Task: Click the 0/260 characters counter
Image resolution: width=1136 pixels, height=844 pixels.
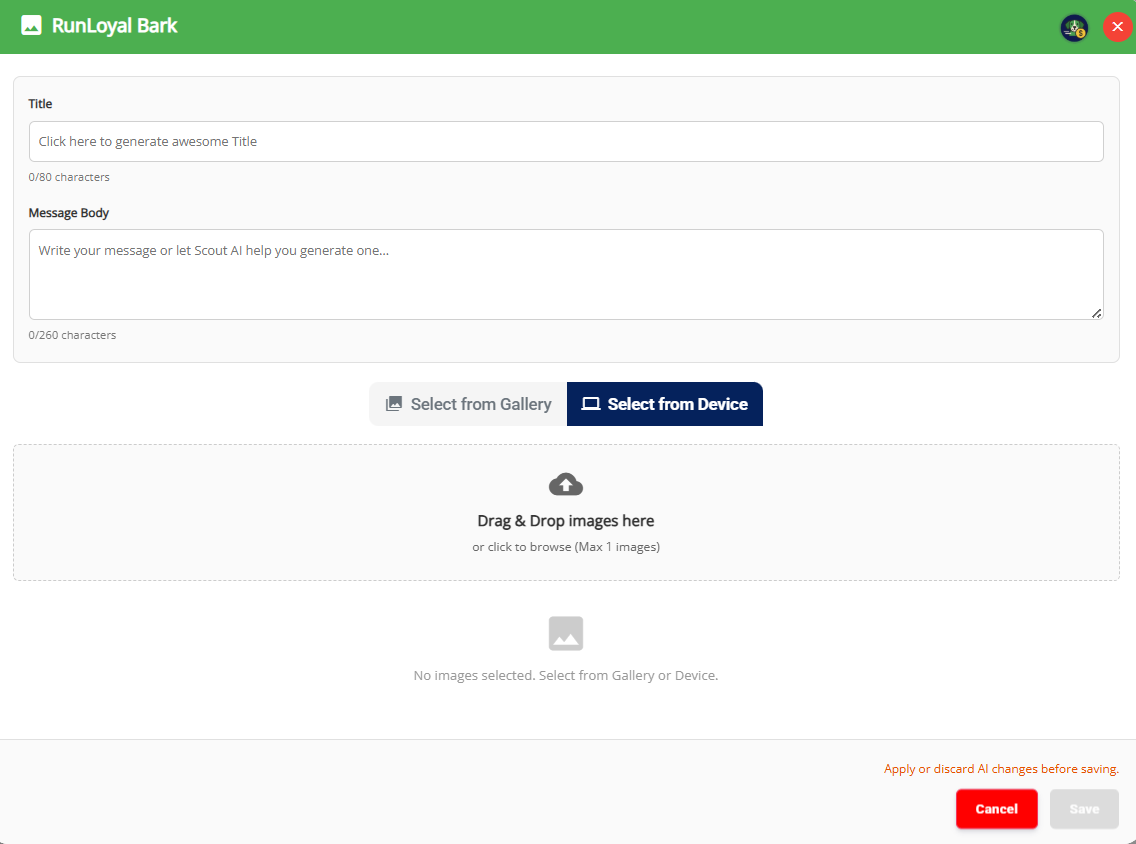Action: coord(72,335)
